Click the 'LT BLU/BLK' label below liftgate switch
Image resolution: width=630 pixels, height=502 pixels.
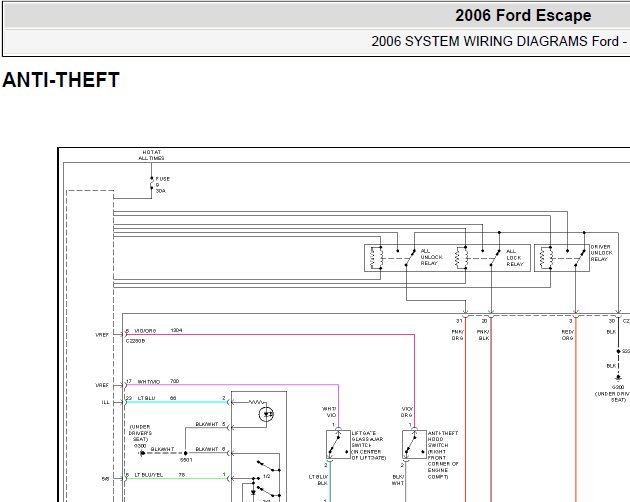tap(319, 480)
